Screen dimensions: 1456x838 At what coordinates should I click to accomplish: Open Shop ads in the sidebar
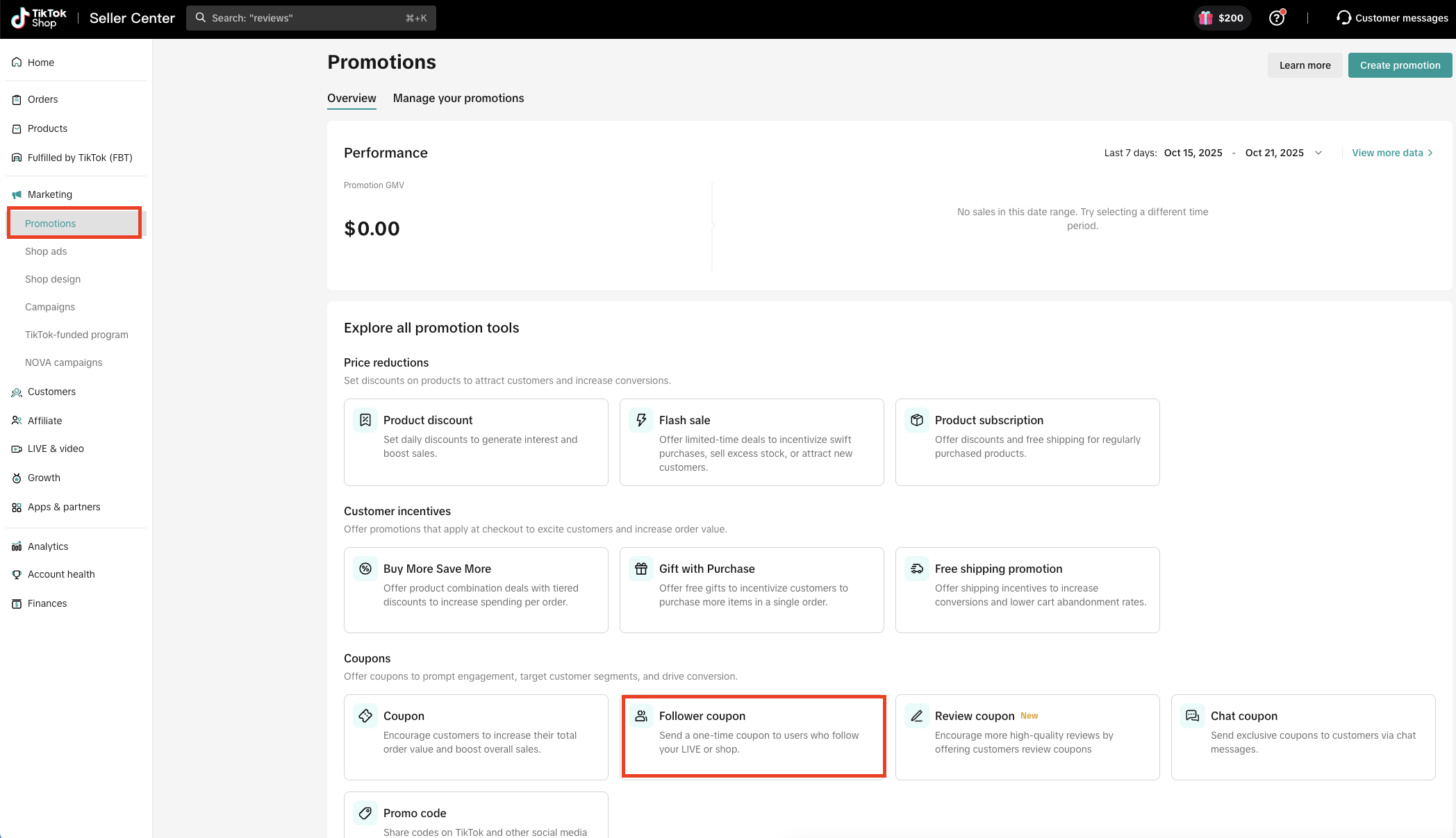[46, 251]
